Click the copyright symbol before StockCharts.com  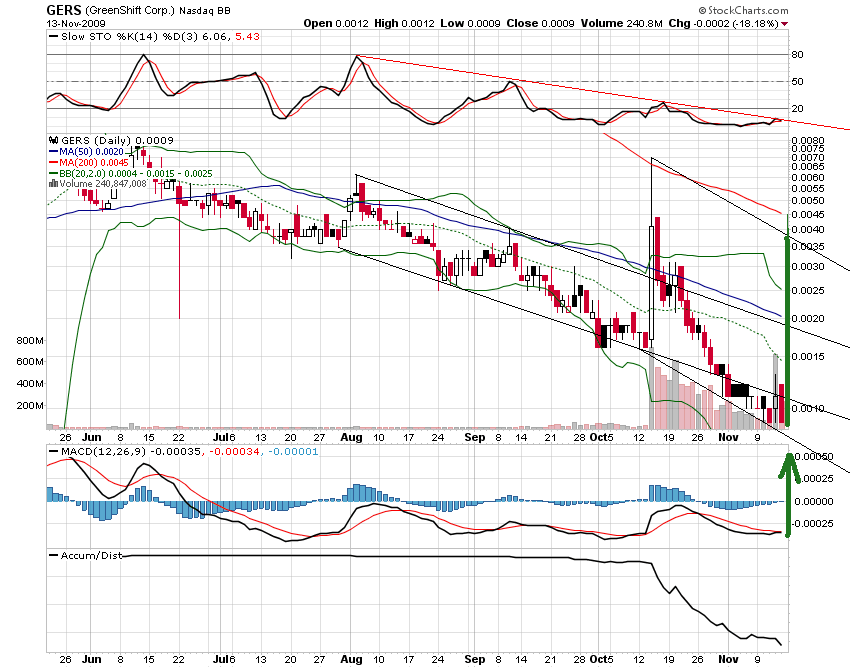[703, 10]
